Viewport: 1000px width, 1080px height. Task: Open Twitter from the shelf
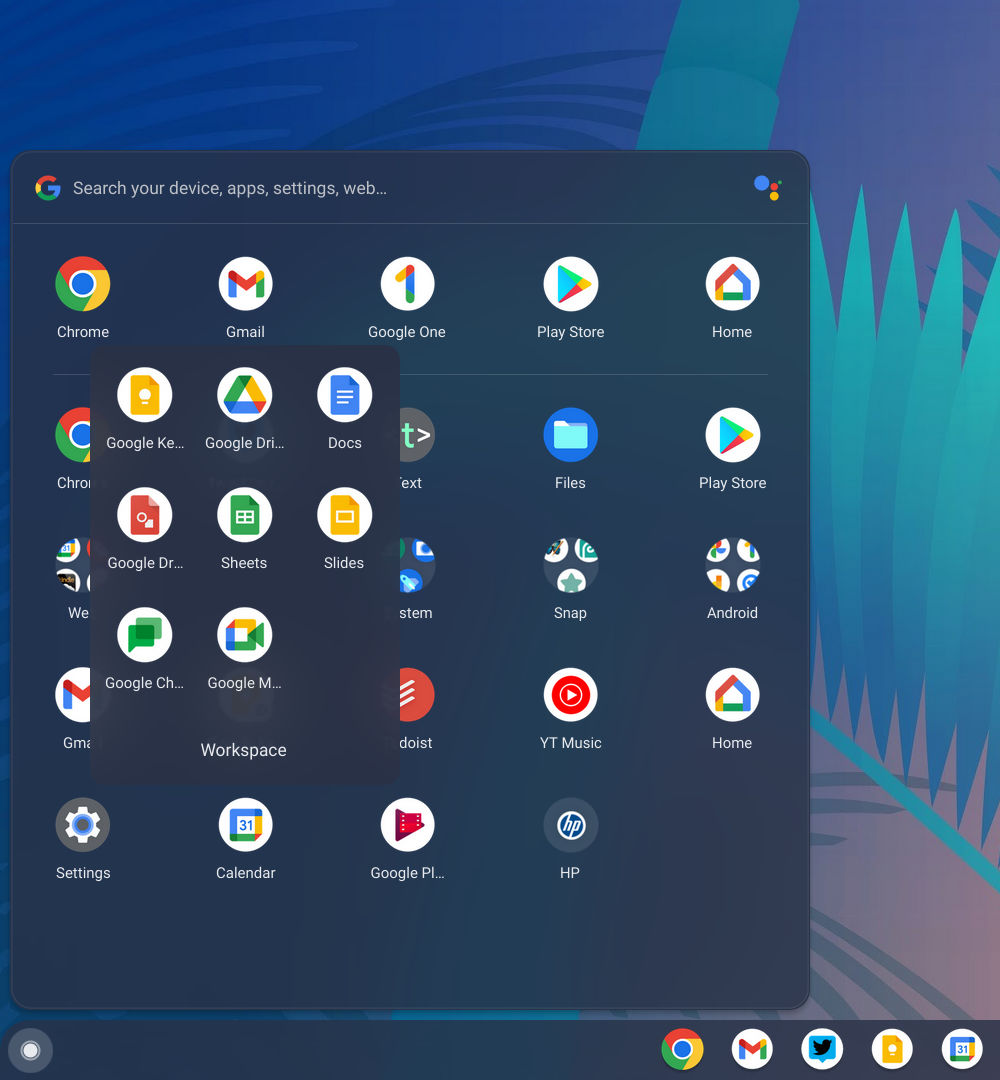[x=822, y=1049]
